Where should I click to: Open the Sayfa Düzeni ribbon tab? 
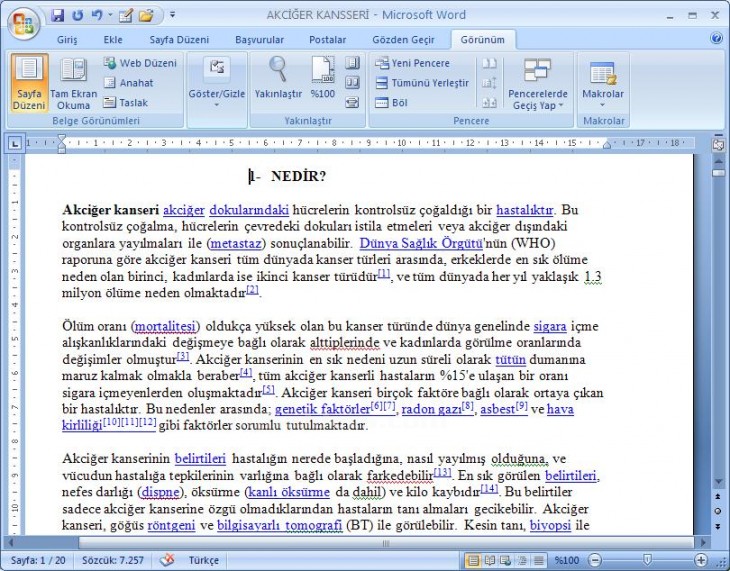click(179, 40)
